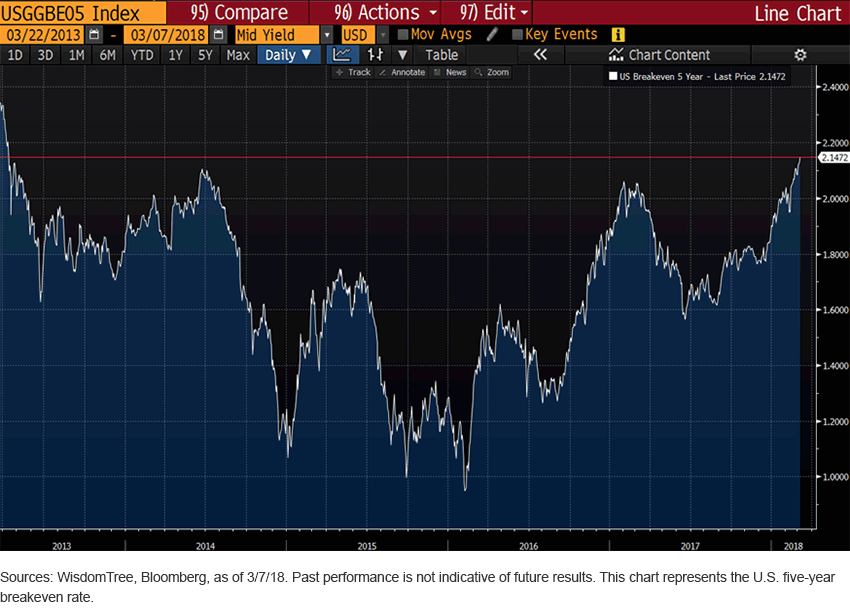Click the 1.6000 y-axis label
This screenshot has height=614, width=850.
pos(835,310)
